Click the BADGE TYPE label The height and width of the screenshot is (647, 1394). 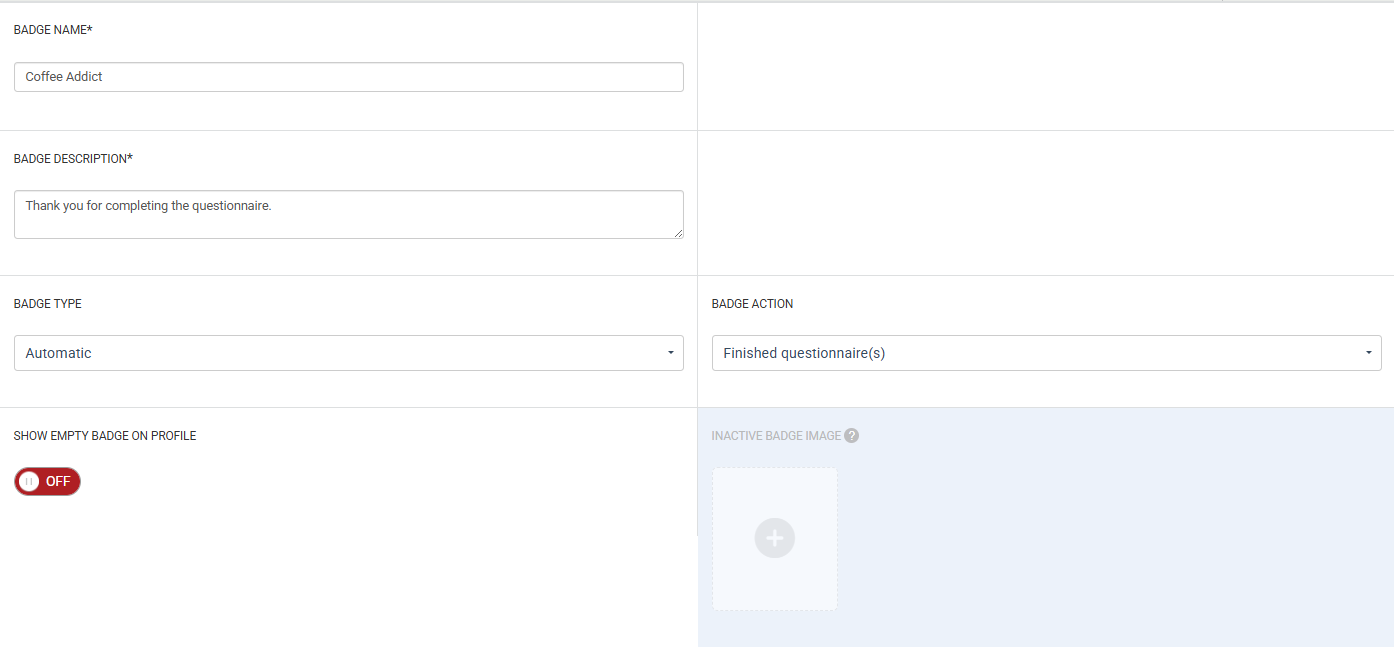48,304
